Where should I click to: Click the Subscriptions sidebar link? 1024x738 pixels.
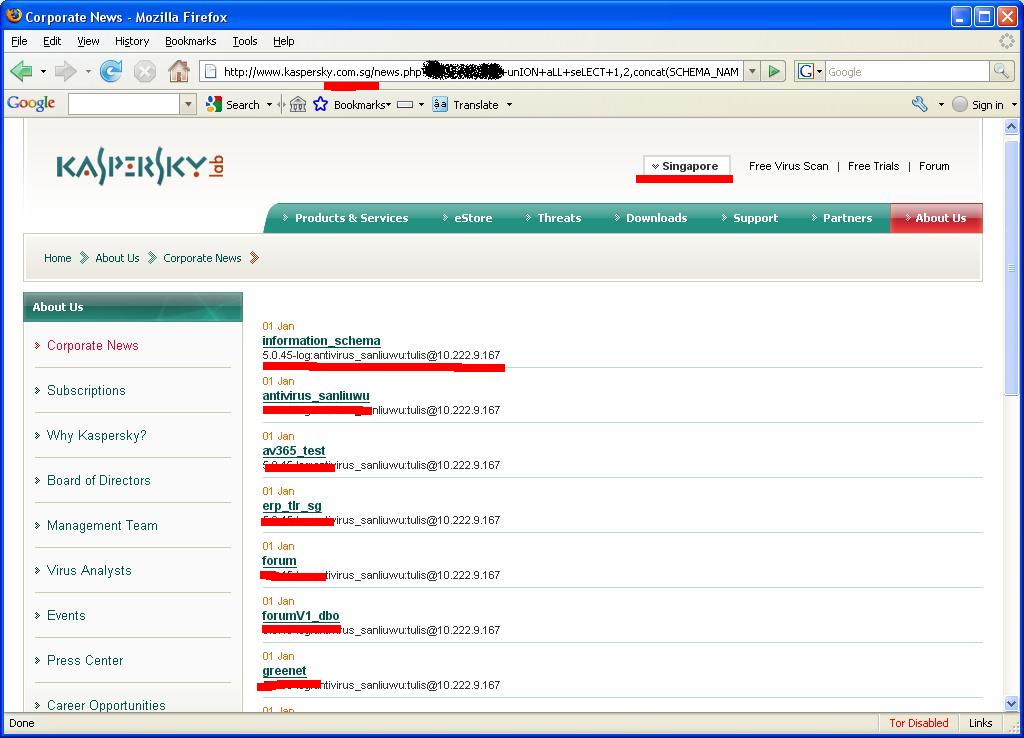pos(86,391)
